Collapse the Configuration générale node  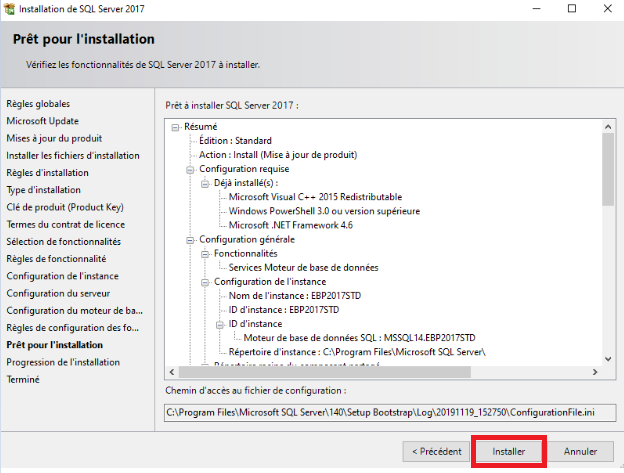[190, 240]
